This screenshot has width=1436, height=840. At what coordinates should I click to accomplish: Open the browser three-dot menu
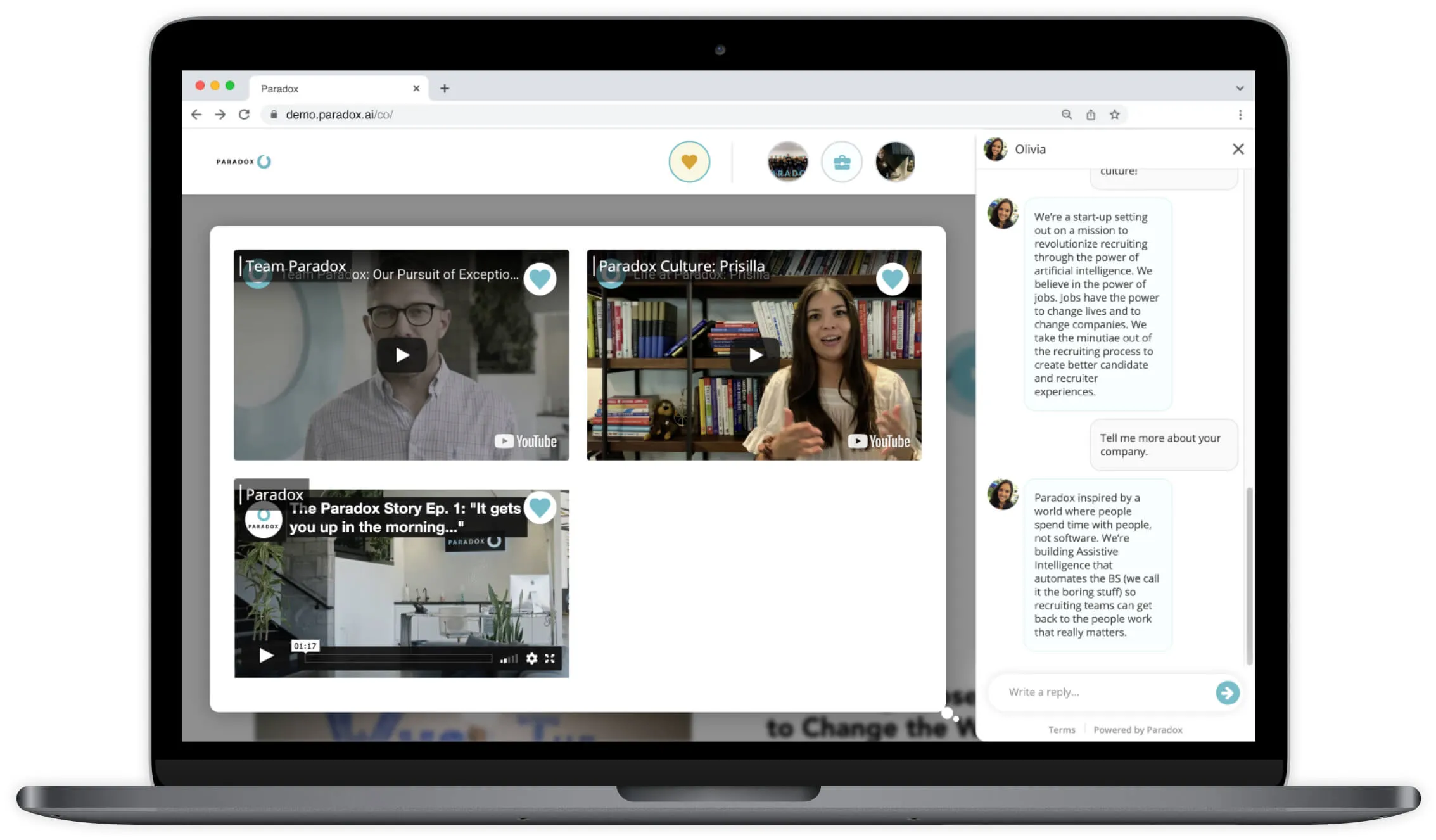point(1240,115)
